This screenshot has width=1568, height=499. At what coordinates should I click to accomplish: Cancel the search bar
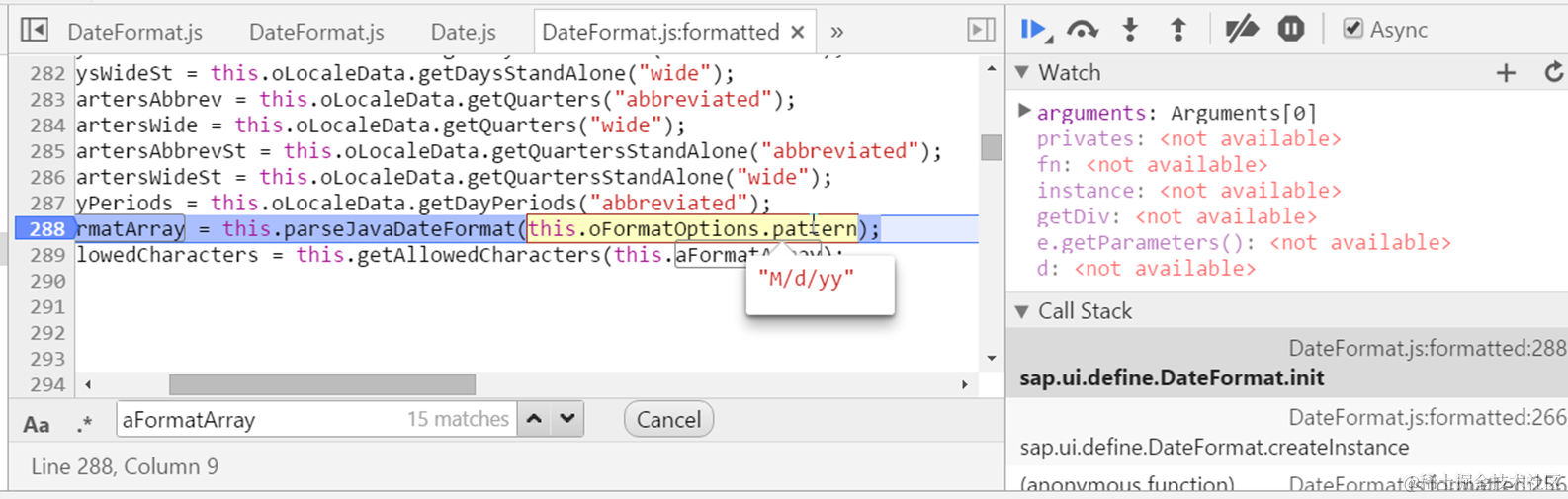668,420
